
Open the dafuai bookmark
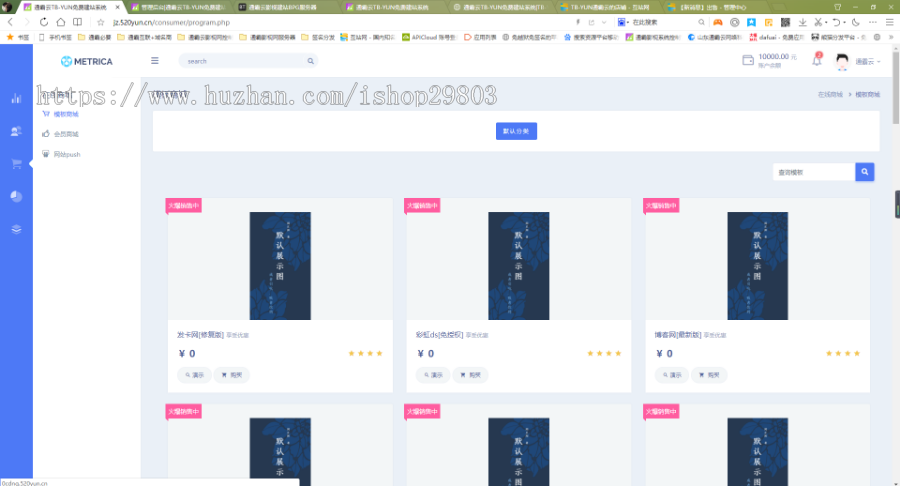778,37
